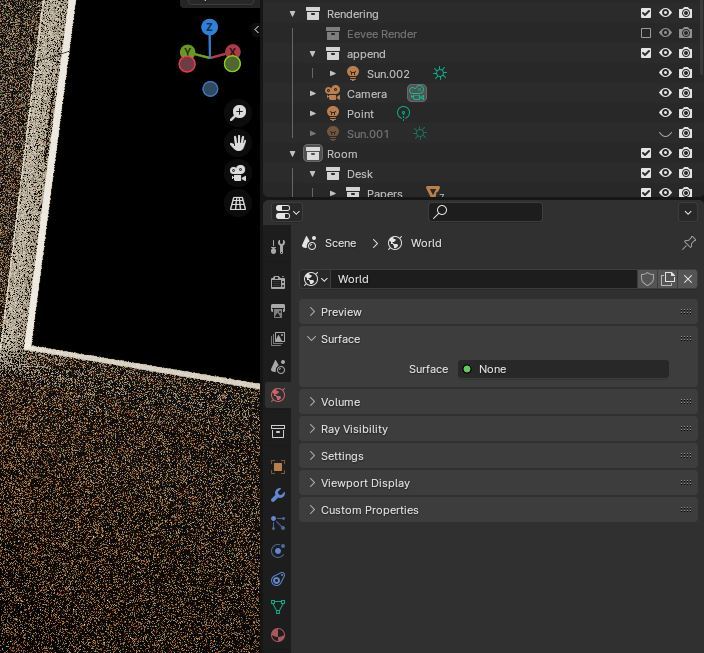Collapse the Rendering collection

coord(293,14)
